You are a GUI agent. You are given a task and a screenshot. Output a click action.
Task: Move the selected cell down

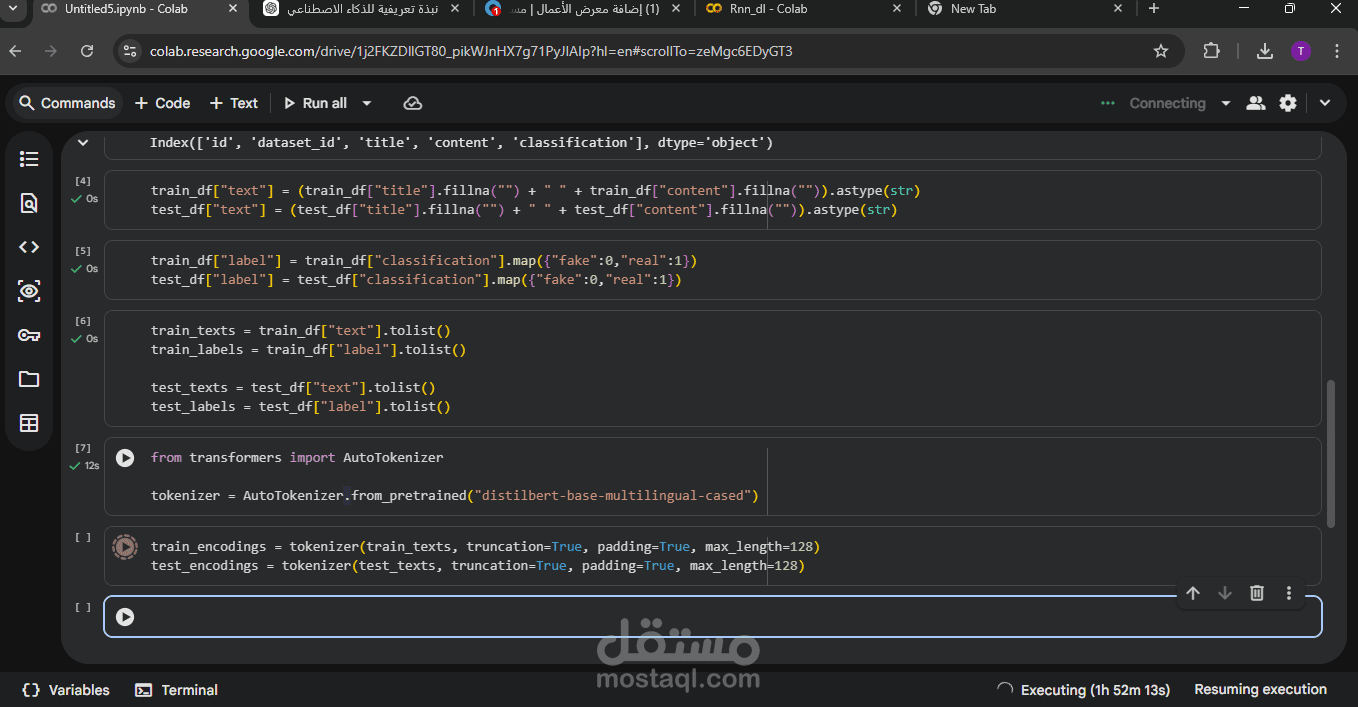pos(1225,593)
